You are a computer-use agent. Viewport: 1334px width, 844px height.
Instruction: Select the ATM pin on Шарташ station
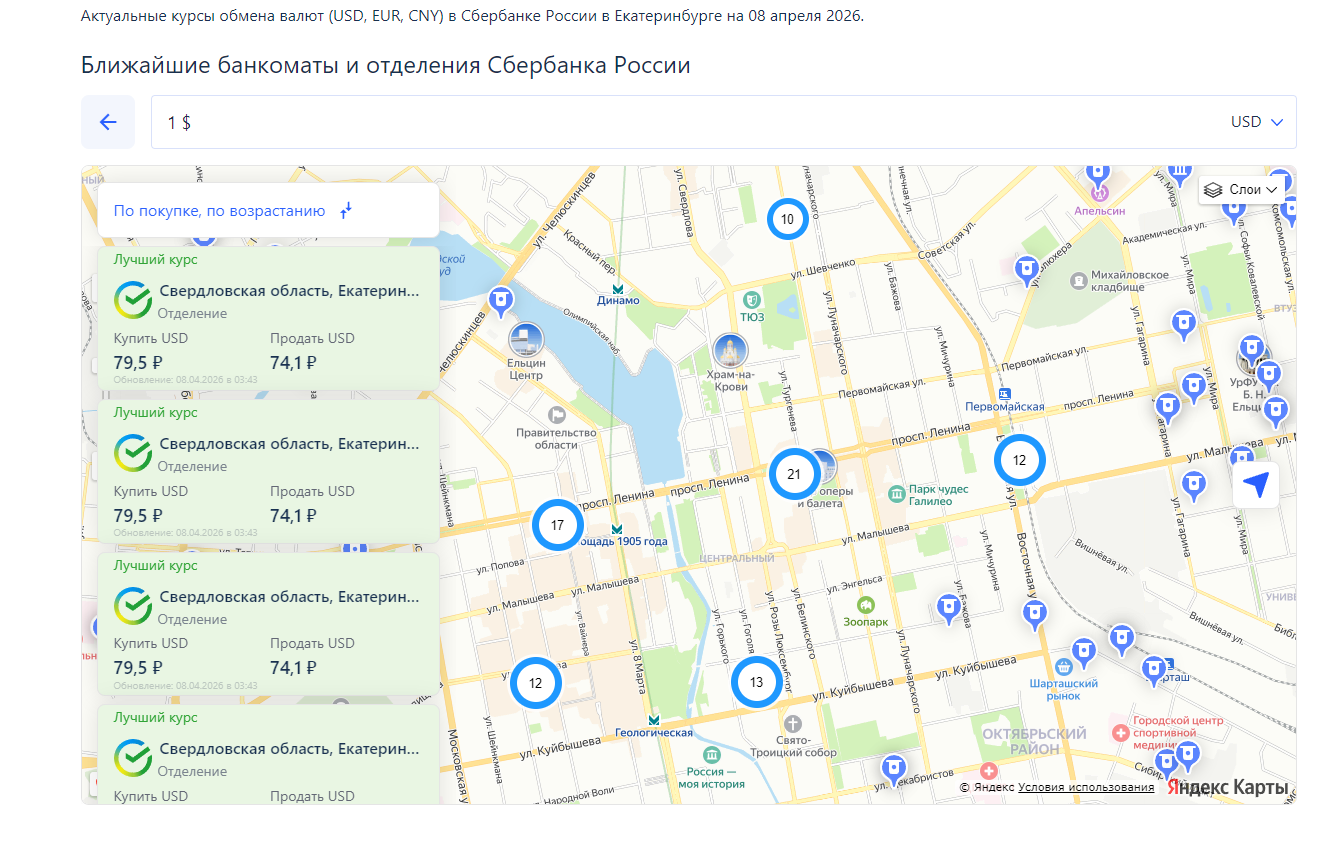1155,670
